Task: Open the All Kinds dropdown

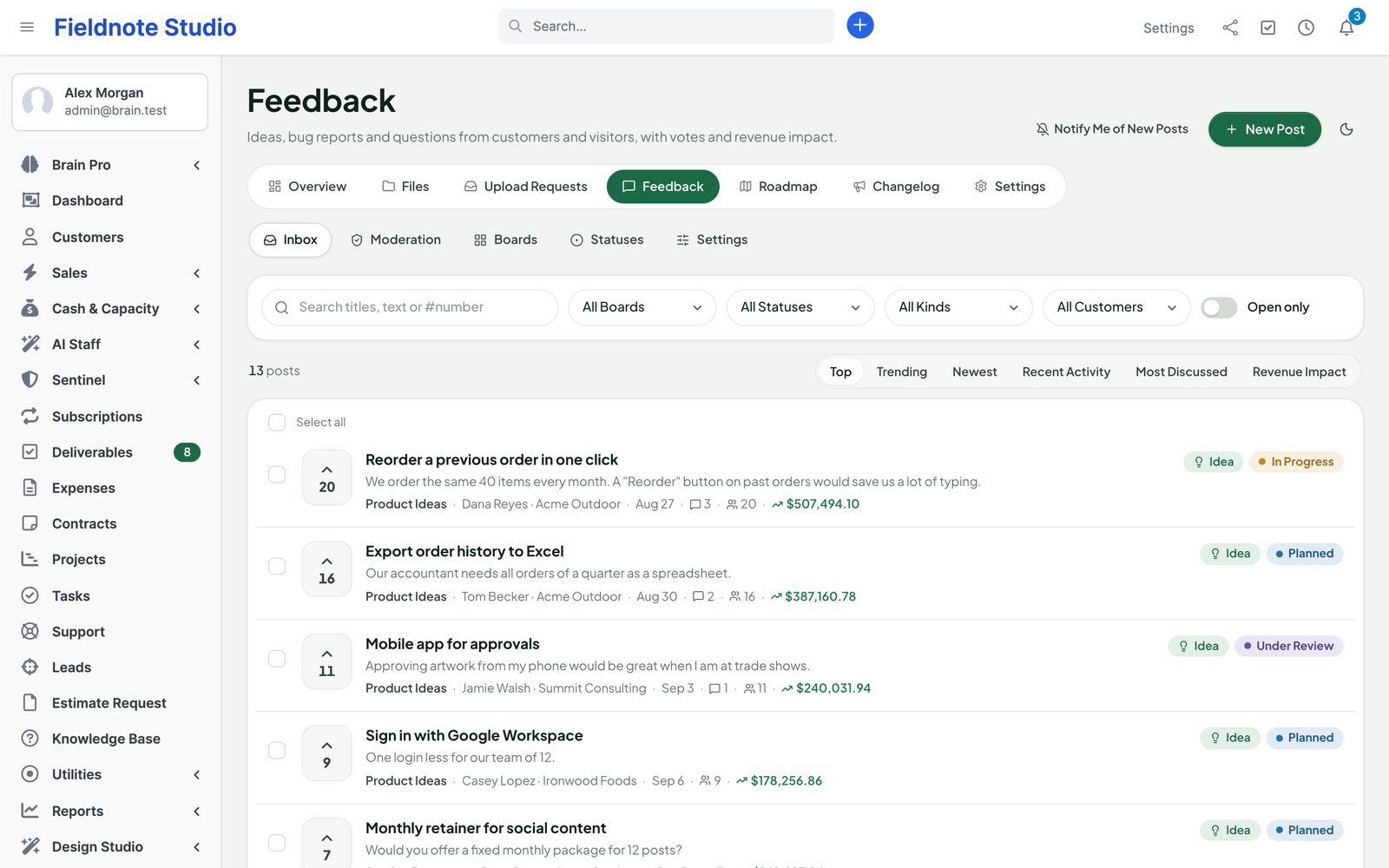Action: click(x=958, y=307)
